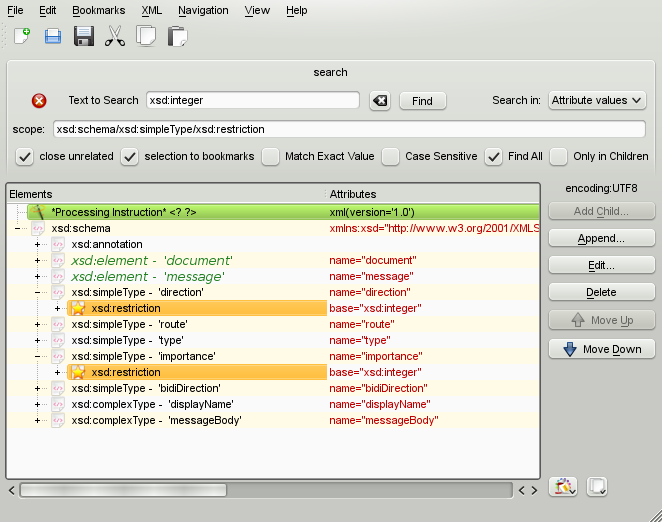Click the floppy disk Save icon
This screenshot has width=662, height=522.
click(84, 37)
